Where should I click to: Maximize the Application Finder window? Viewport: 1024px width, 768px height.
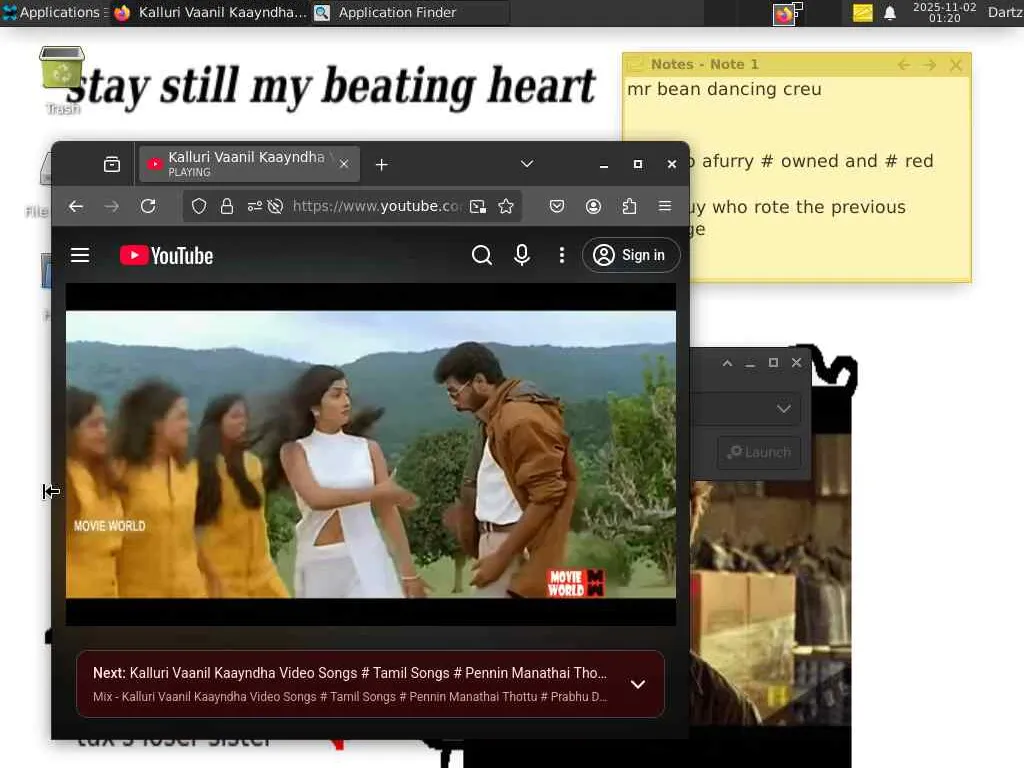773,363
